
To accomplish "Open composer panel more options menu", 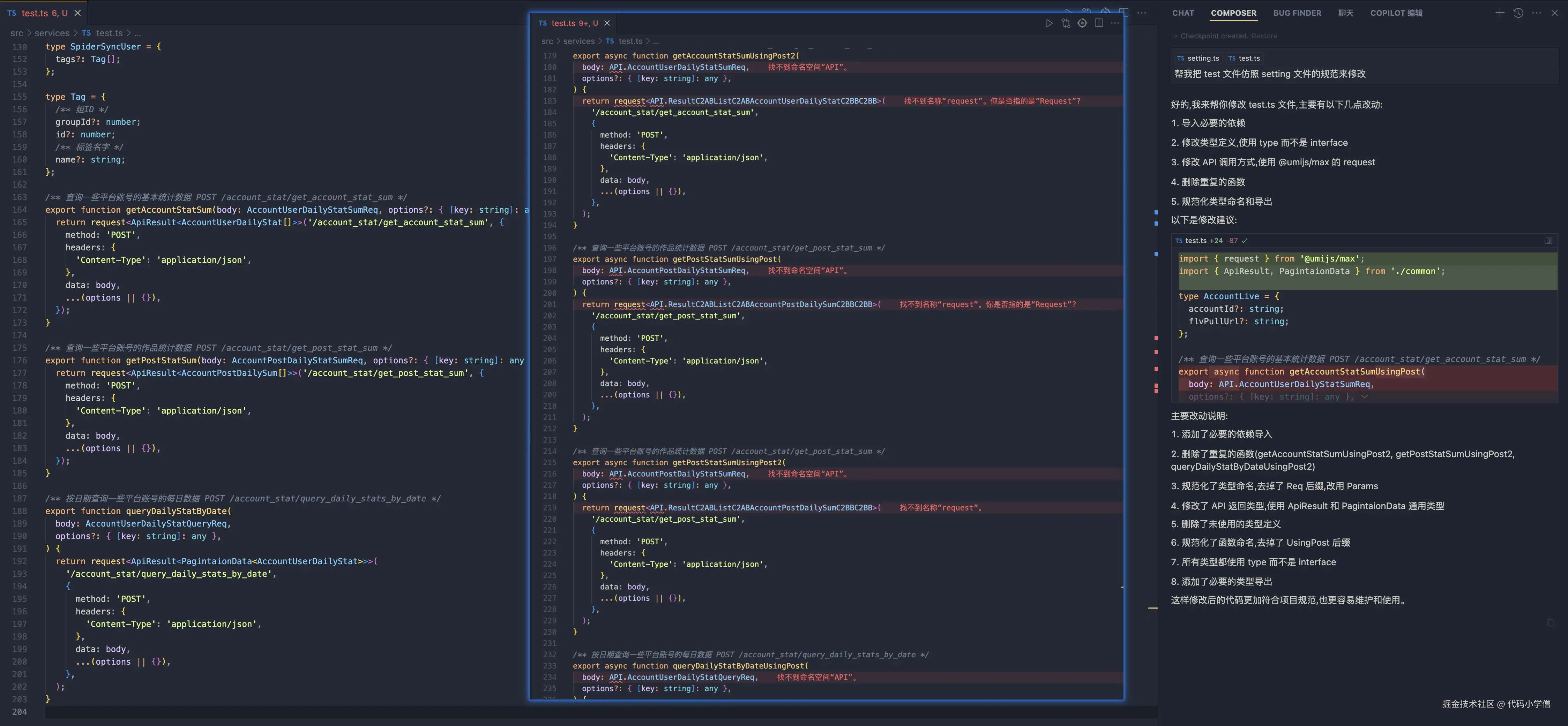I will (1536, 13).
